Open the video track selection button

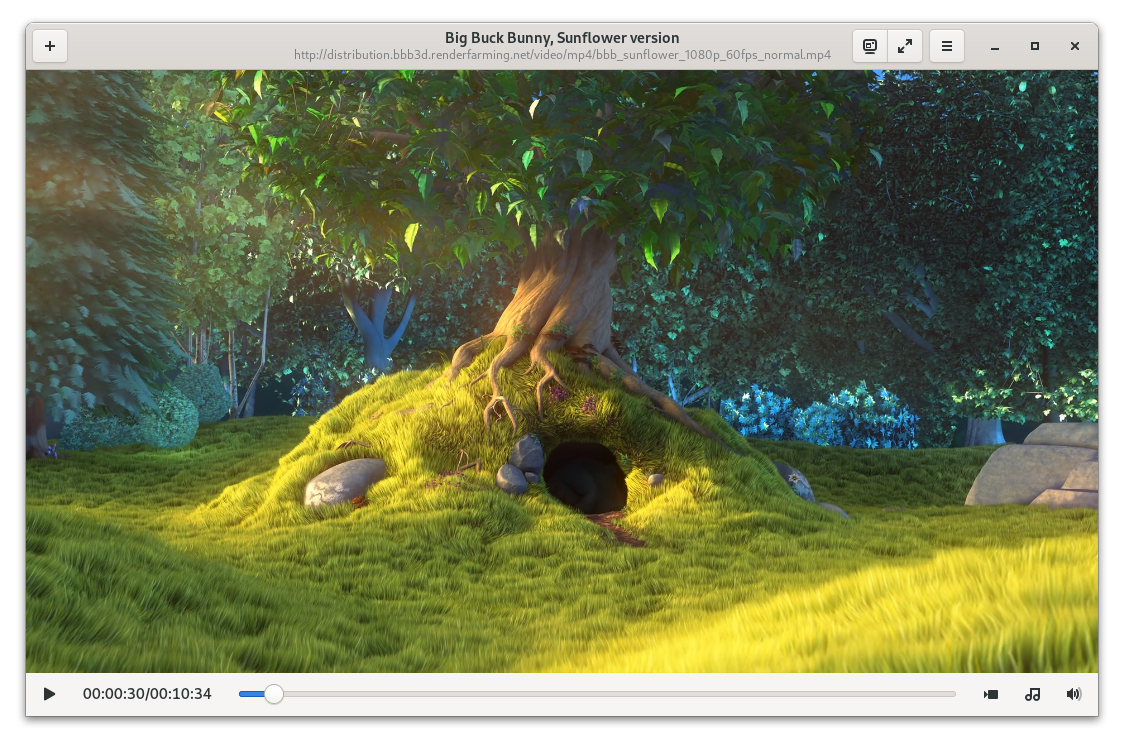(x=991, y=694)
